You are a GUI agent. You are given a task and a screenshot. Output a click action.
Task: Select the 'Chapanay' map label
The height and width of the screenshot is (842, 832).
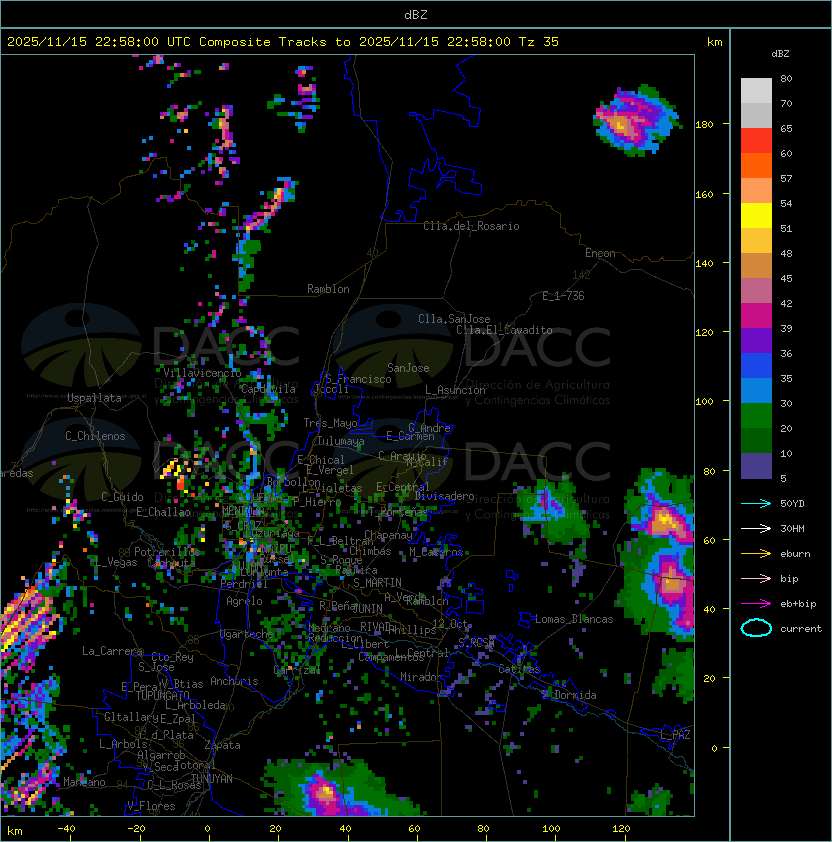pyautogui.click(x=388, y=535)
